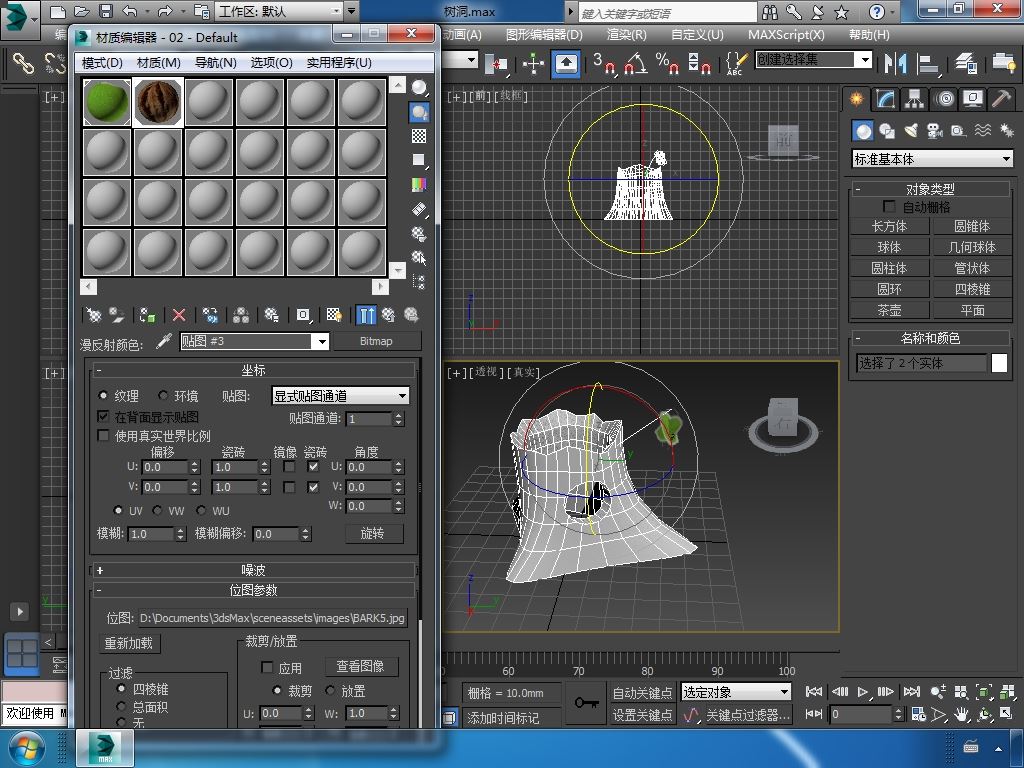Select the VW coordinate radio button
This screenshot has width=1024, height=768.
click(158, 510)
